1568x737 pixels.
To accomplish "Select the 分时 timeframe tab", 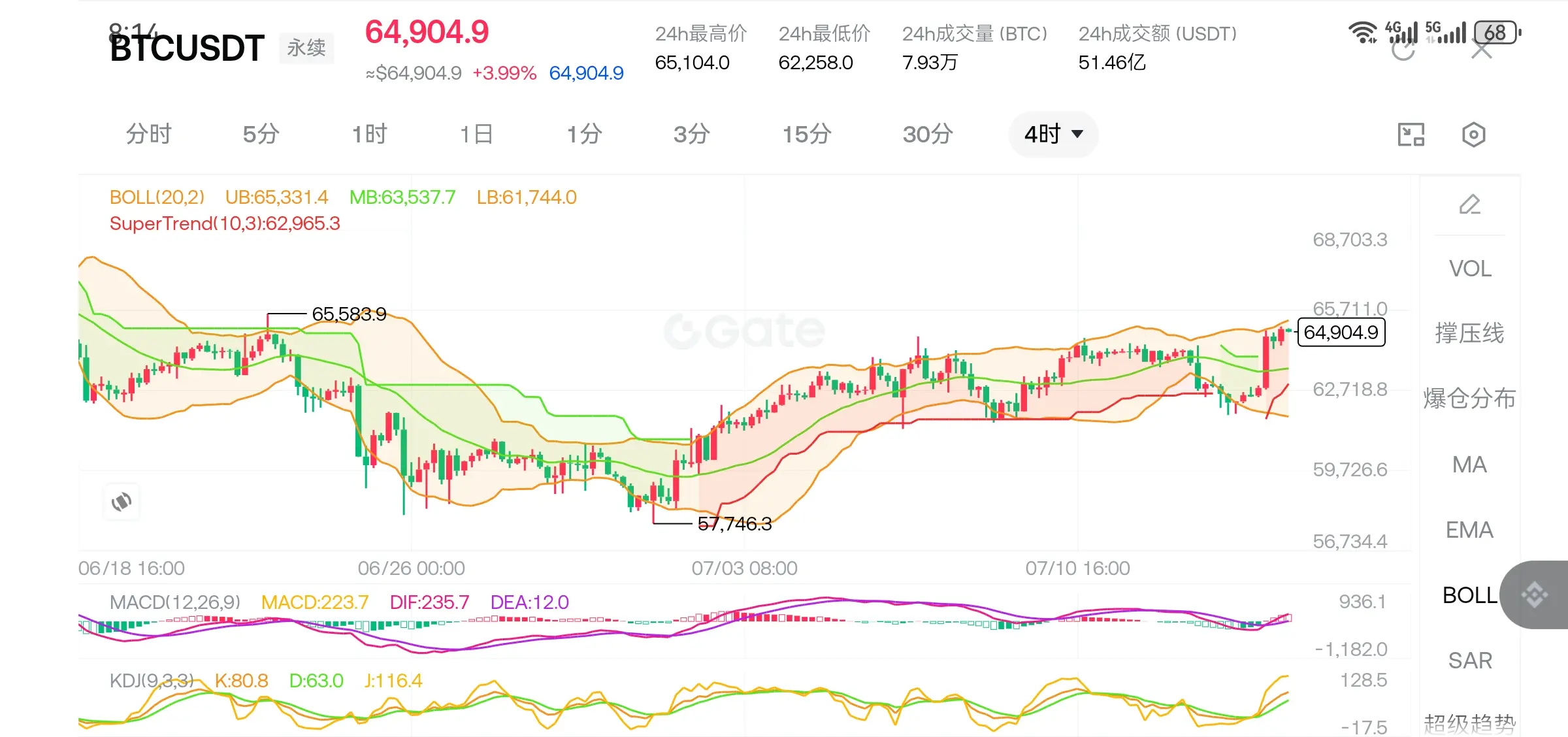I will click(149, 134).
